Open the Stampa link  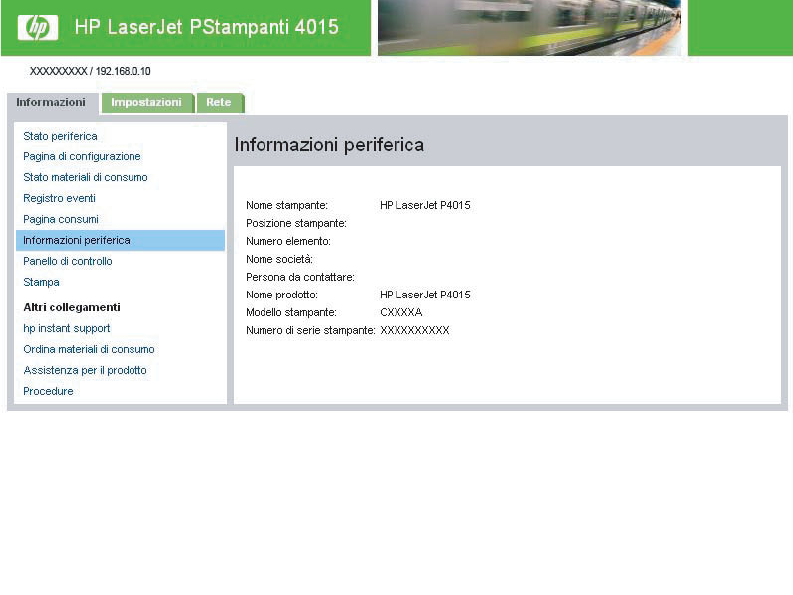click(41, 282)
